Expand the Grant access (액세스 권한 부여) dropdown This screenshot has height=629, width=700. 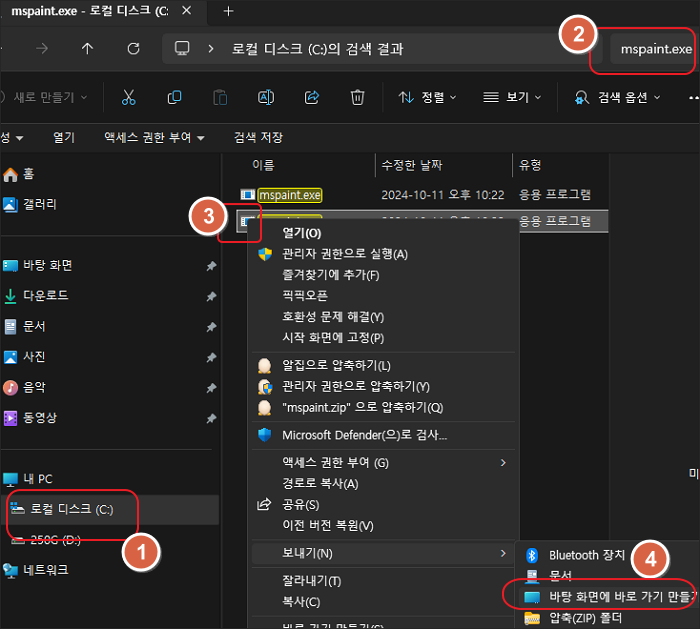point(154,137)
